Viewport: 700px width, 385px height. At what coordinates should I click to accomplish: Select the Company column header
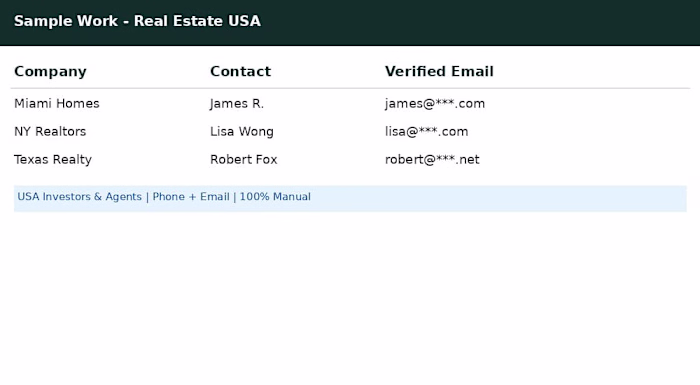tap(50, 71)
